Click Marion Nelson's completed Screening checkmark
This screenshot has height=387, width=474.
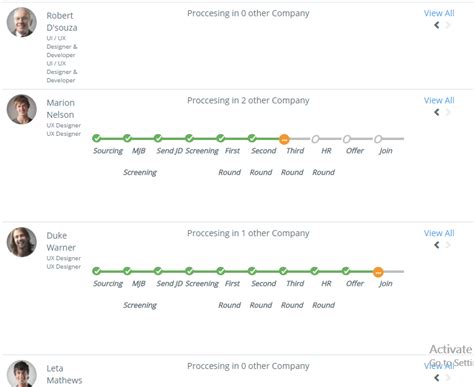189,138
